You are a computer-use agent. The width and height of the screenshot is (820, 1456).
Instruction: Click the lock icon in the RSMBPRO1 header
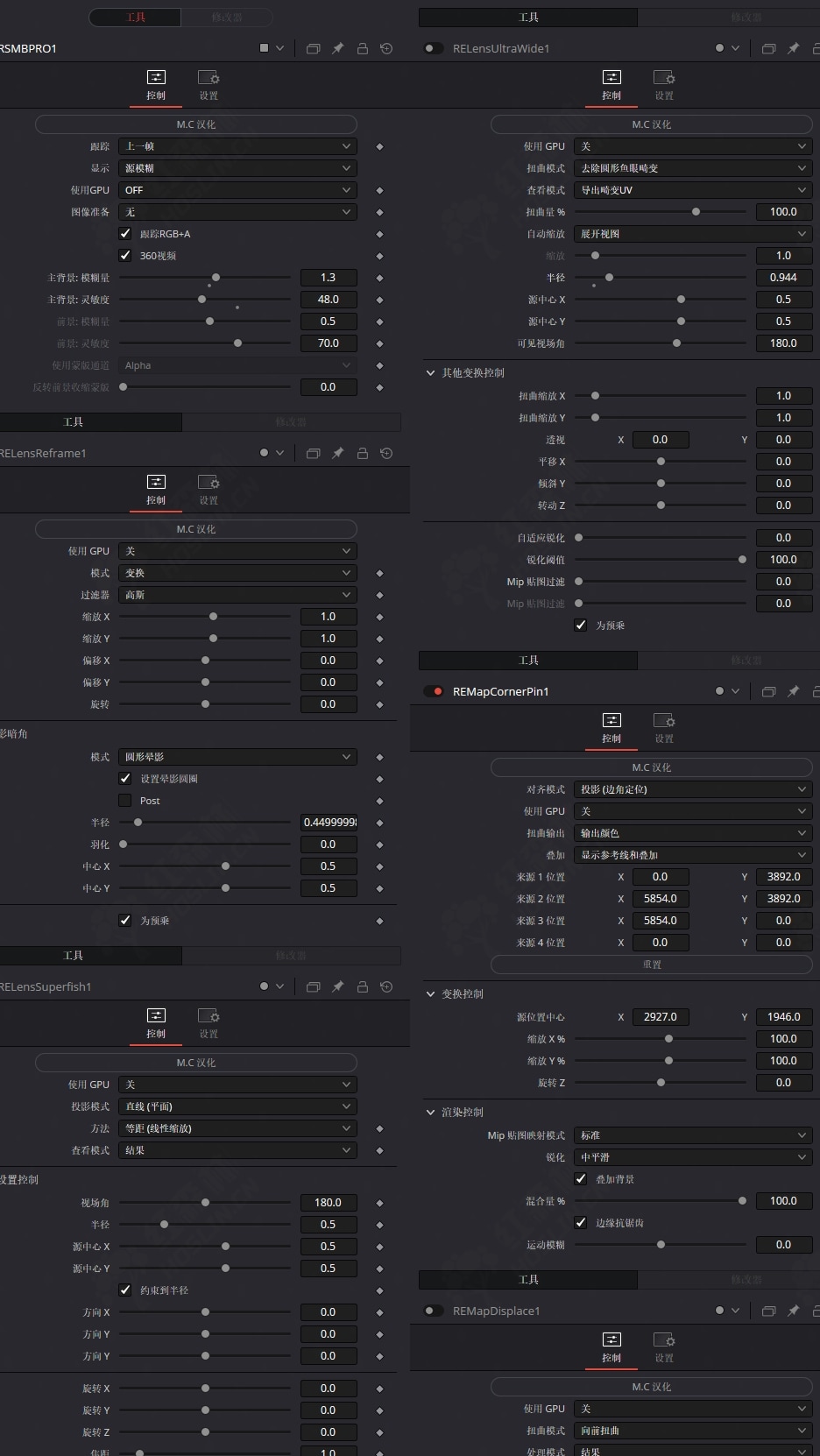point(362,48)
